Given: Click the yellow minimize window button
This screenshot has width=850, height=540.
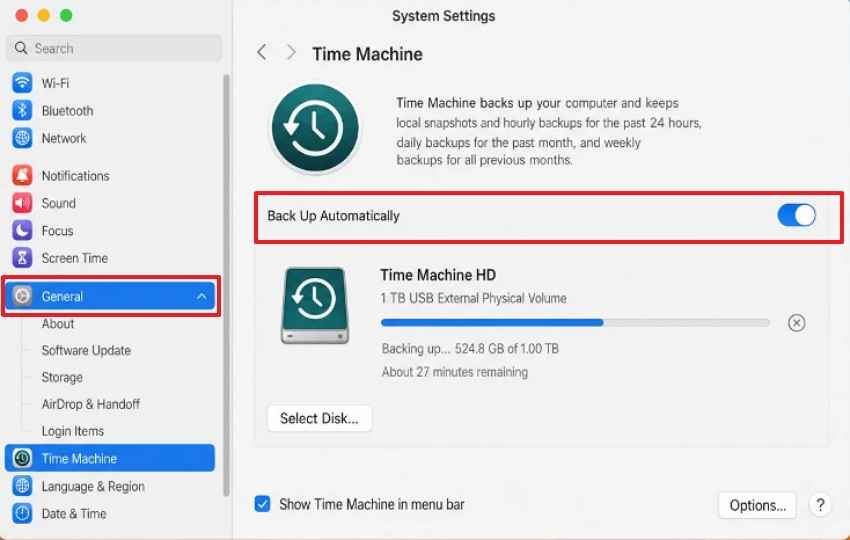Looking at the screenshot, I should 44,15.
